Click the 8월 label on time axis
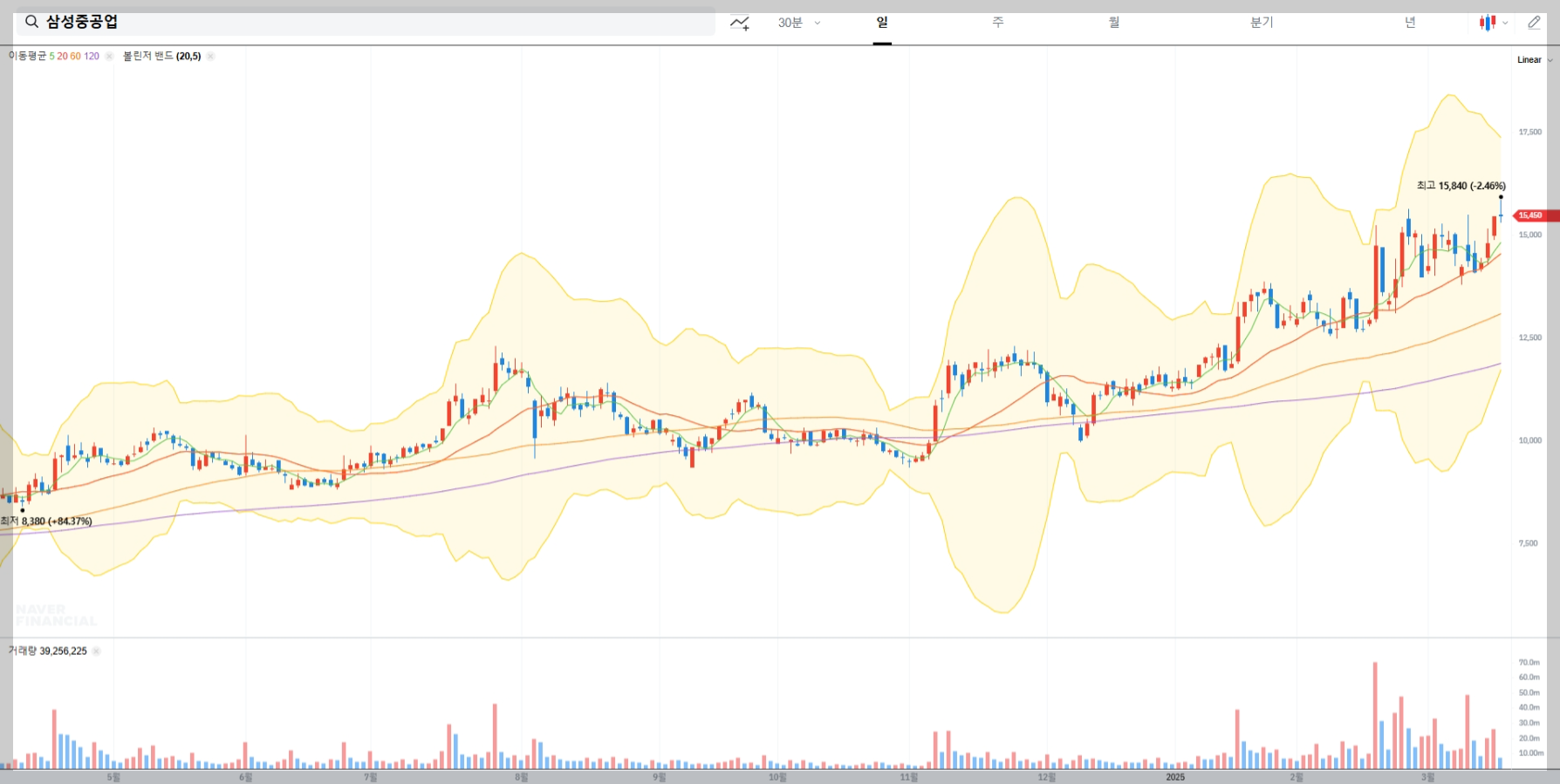 tap(521, 777)
